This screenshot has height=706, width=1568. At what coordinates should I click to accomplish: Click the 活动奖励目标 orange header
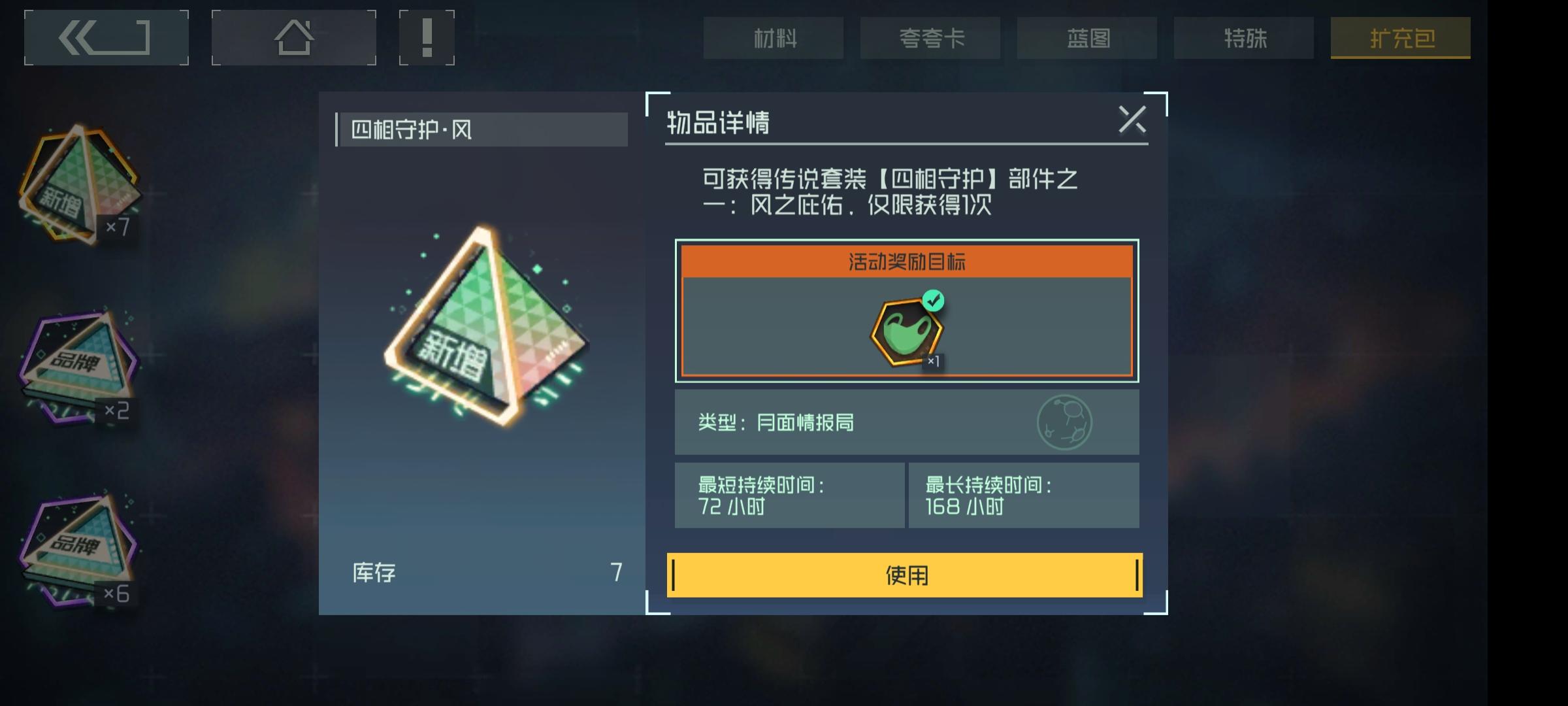tap(907, 261)
